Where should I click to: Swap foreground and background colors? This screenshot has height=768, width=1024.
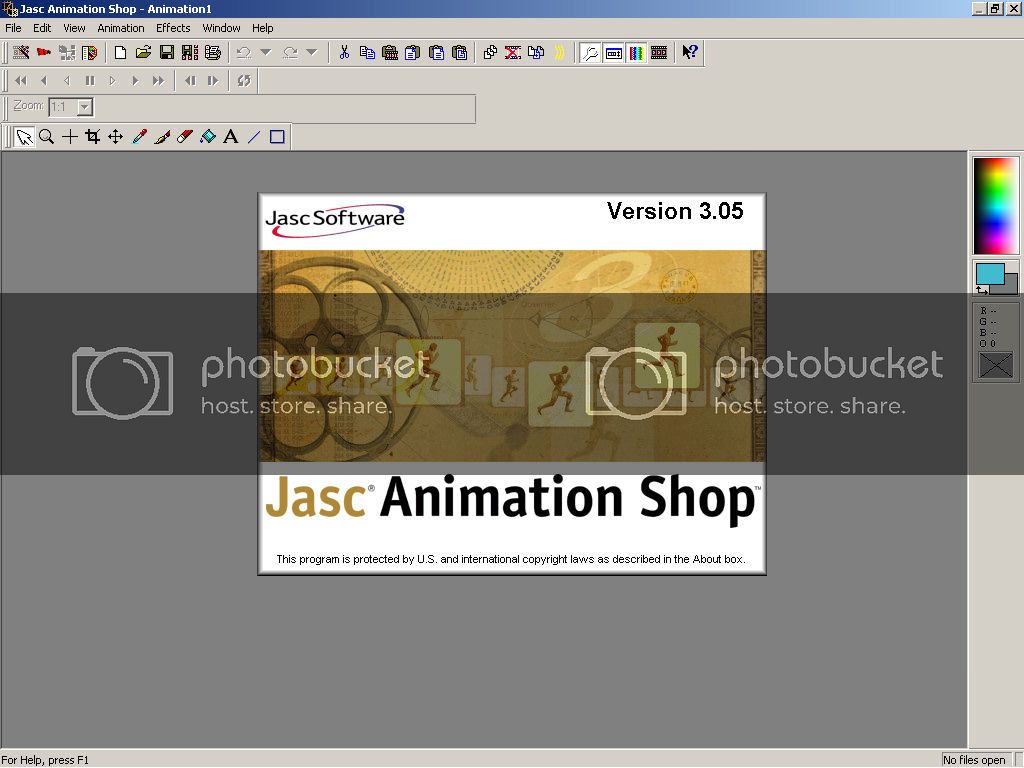coord(981,290)
